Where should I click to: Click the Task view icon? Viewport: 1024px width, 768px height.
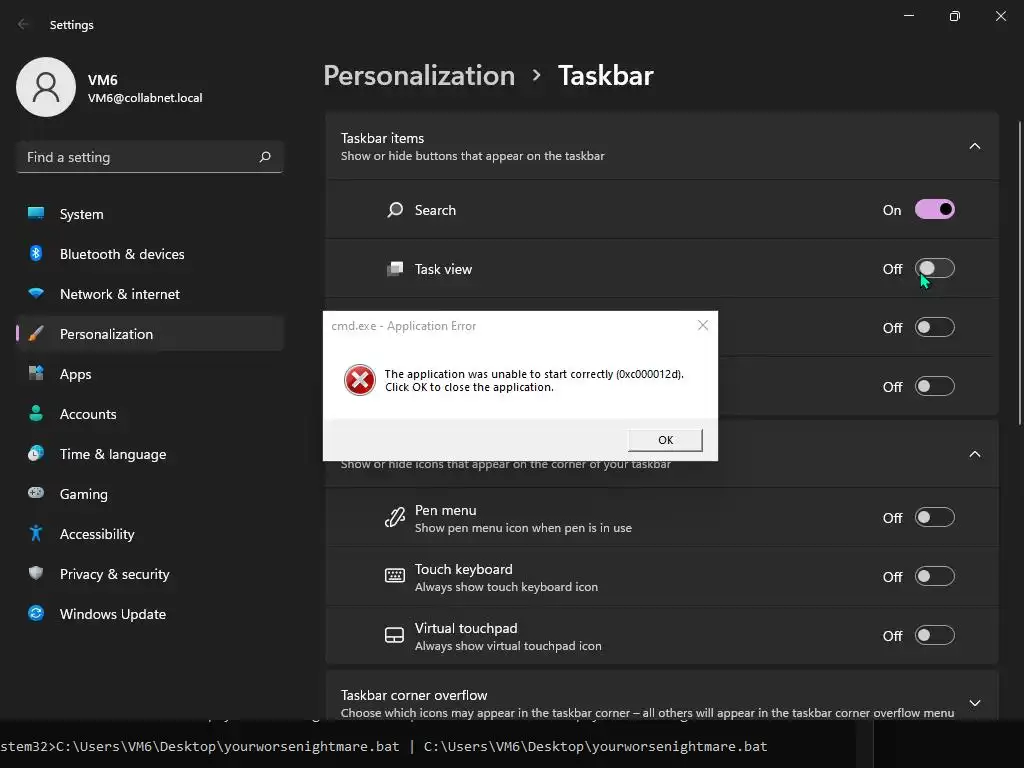395,268
